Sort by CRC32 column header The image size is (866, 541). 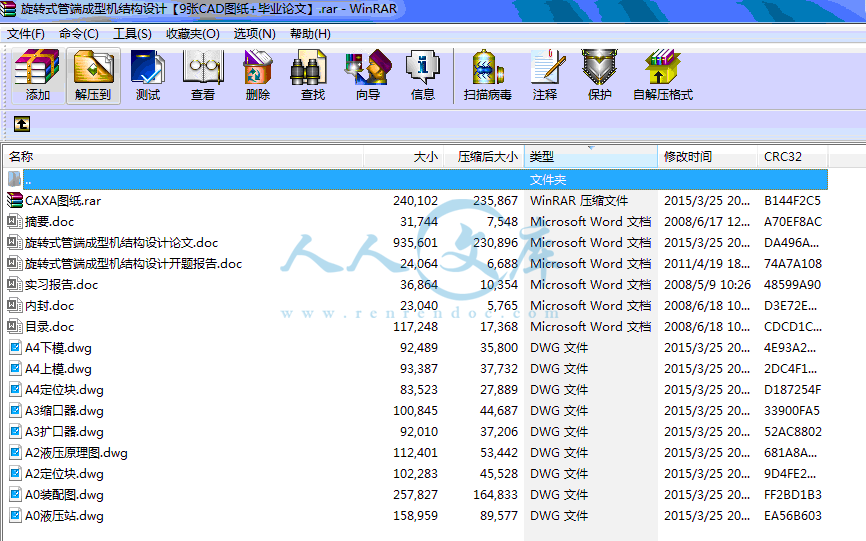point(793,157)
